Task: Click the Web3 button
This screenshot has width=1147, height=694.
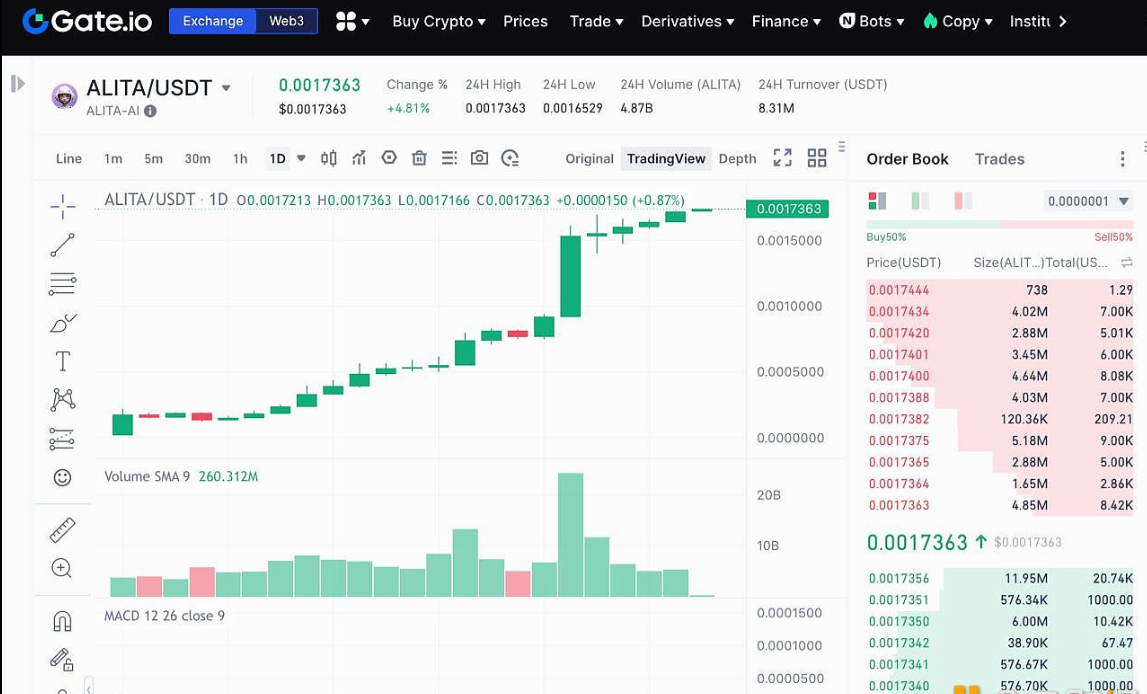Action: (286, 21)
